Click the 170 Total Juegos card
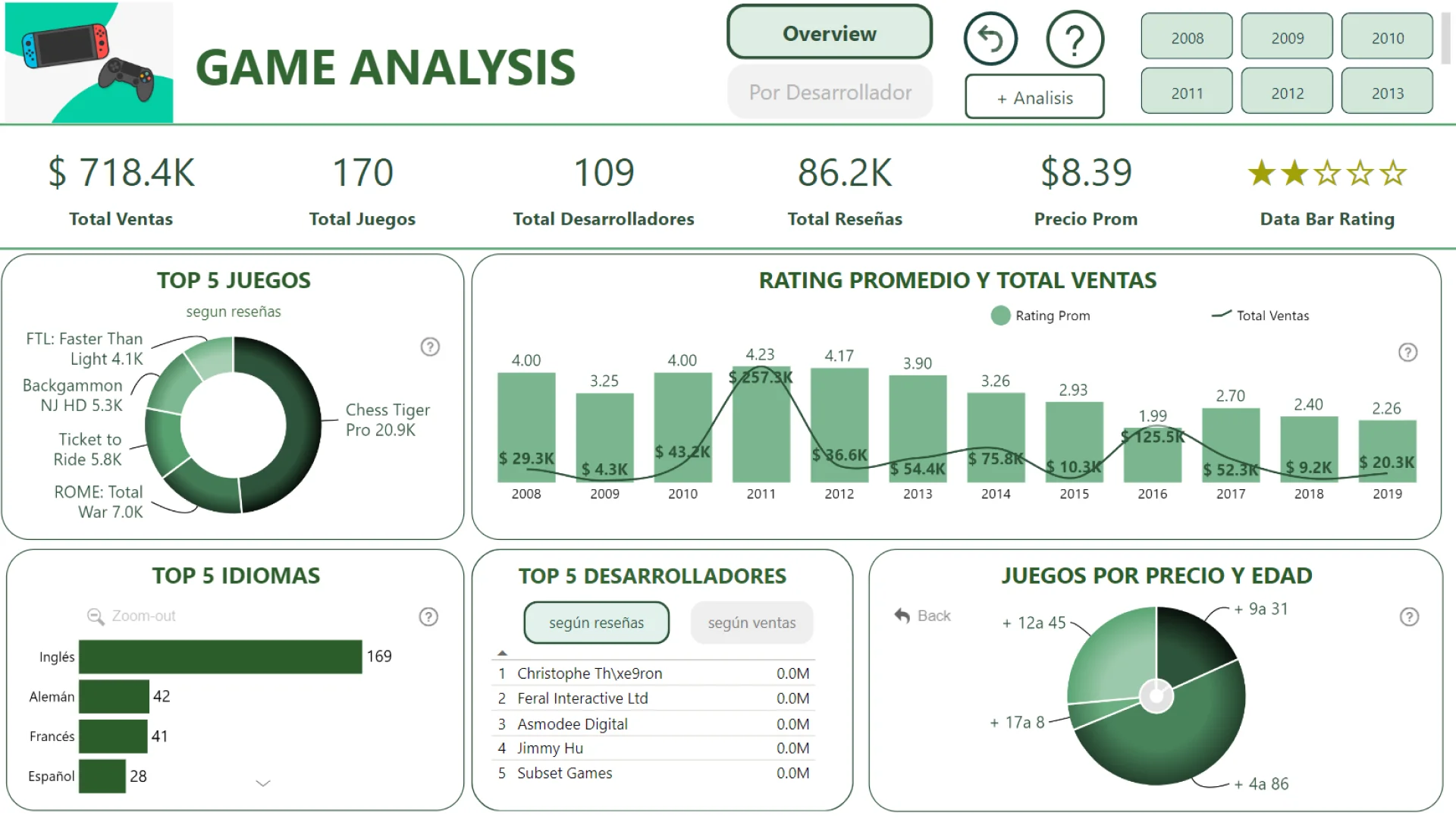 (x=362, y=190)
